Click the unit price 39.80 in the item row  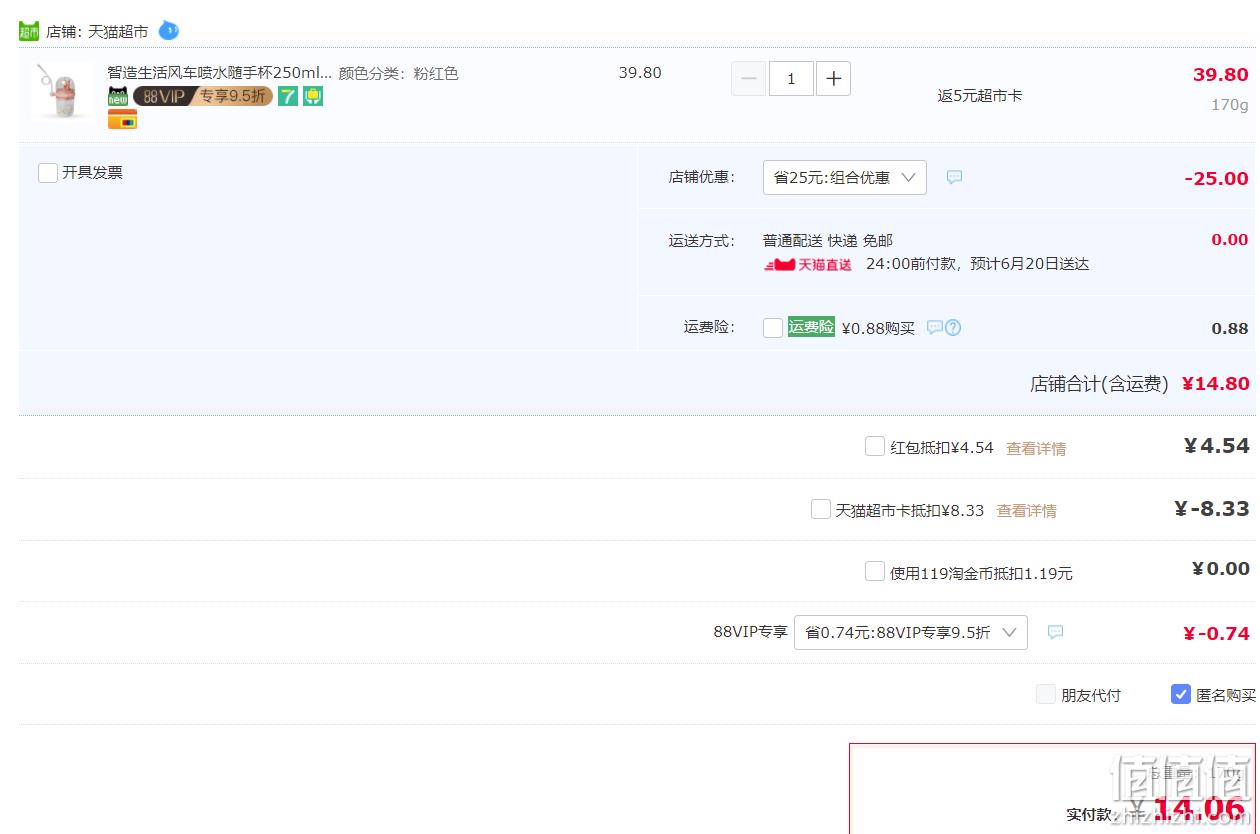pos(640,72)
